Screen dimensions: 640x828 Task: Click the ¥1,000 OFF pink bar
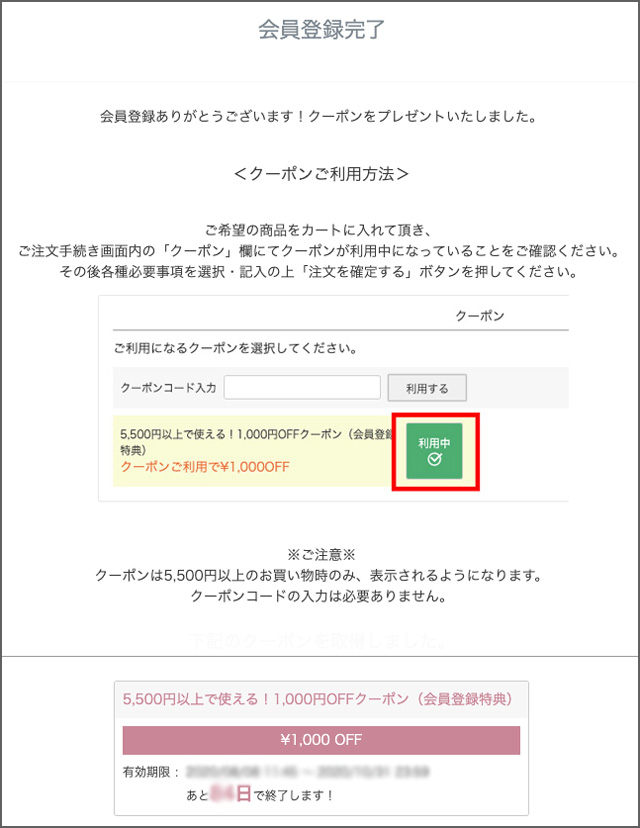coord(321,740)
